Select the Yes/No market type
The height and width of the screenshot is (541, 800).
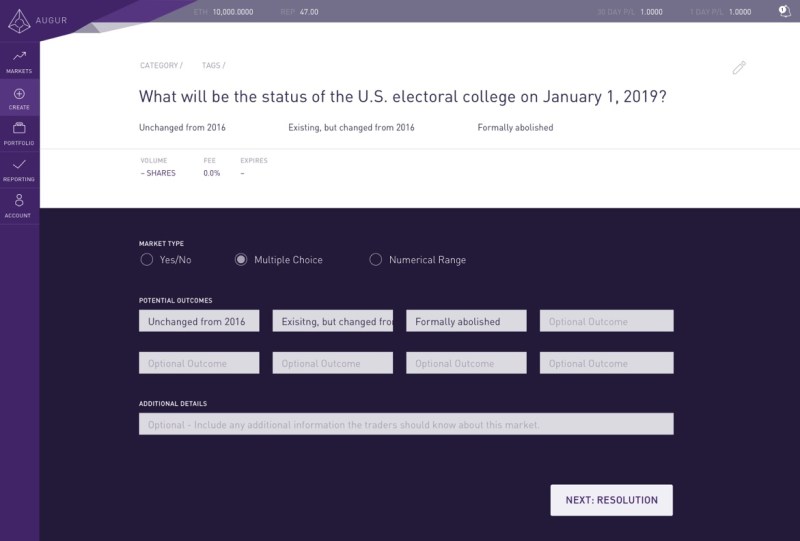[147, 260]
